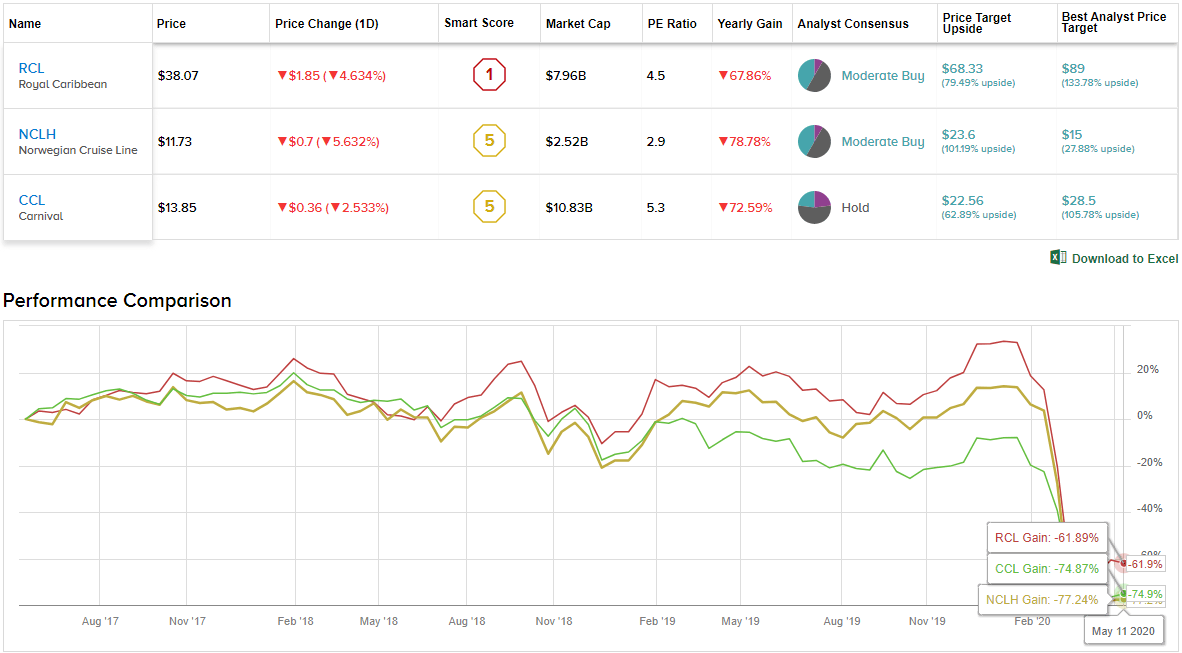Click CCL price $13.85
1182x653 pixels.
pos(177,207)
